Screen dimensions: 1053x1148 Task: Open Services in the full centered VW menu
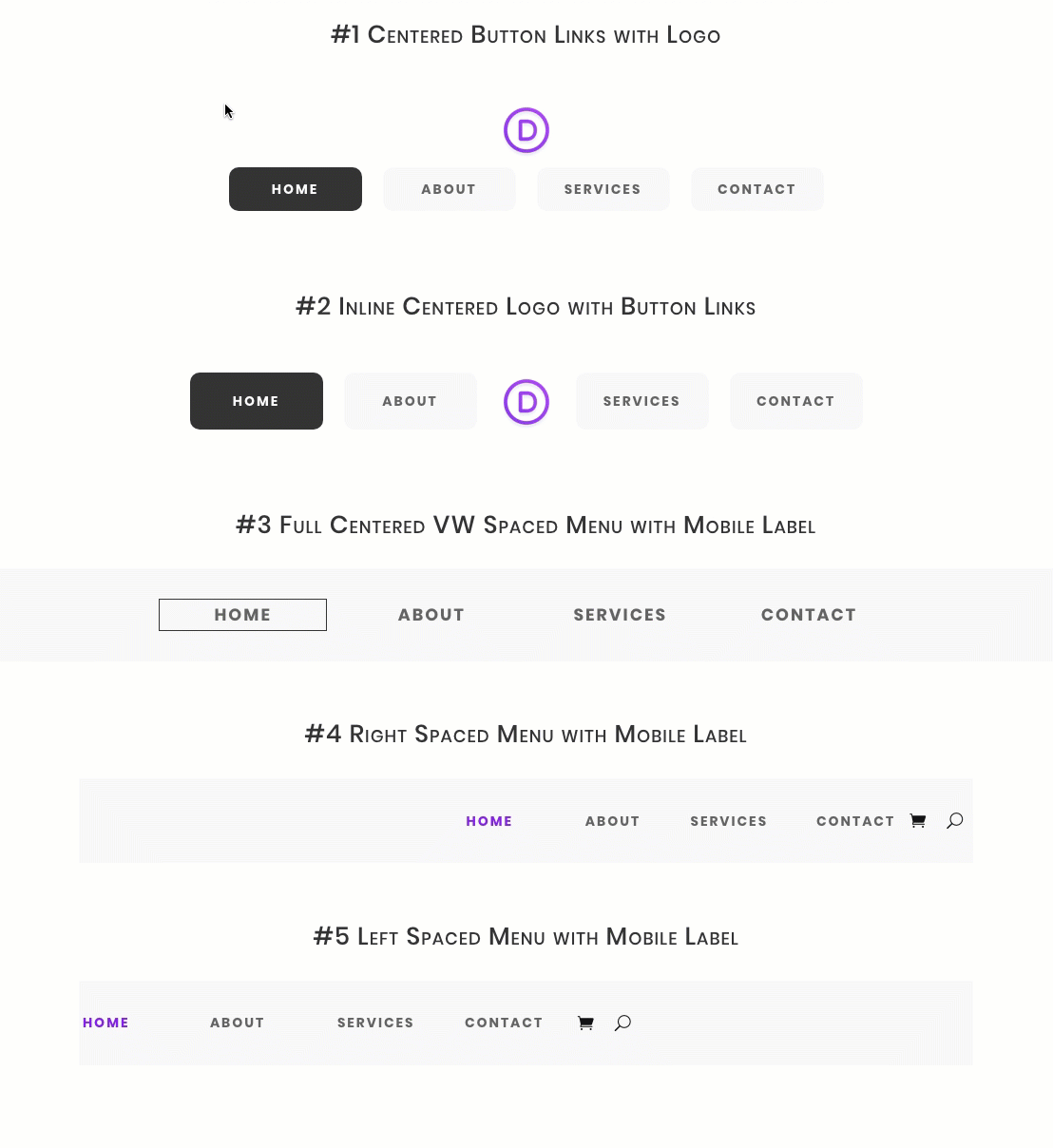coord(620,615)
